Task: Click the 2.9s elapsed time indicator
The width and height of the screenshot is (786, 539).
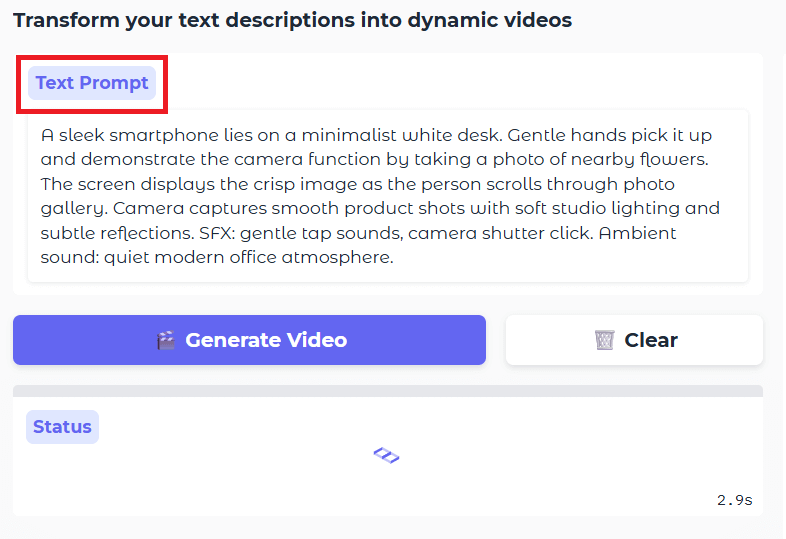Action: click(x=734, y=499)
